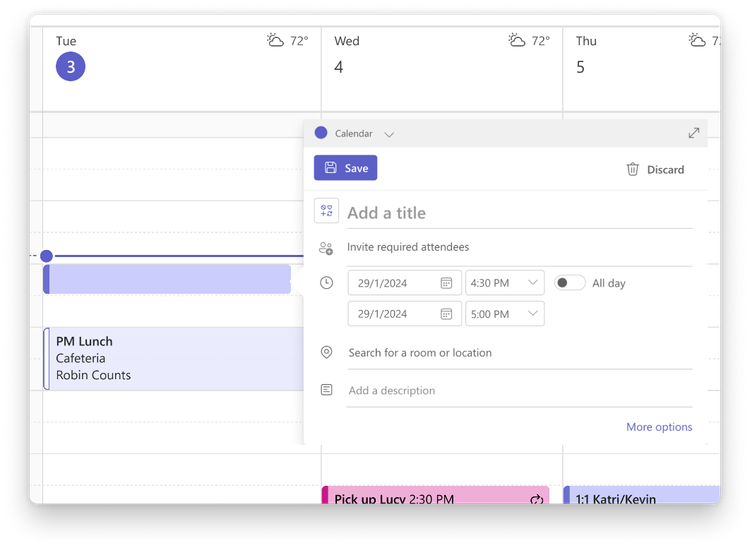
Task: Select the Tue 3 day header
Action: (70, 58)
